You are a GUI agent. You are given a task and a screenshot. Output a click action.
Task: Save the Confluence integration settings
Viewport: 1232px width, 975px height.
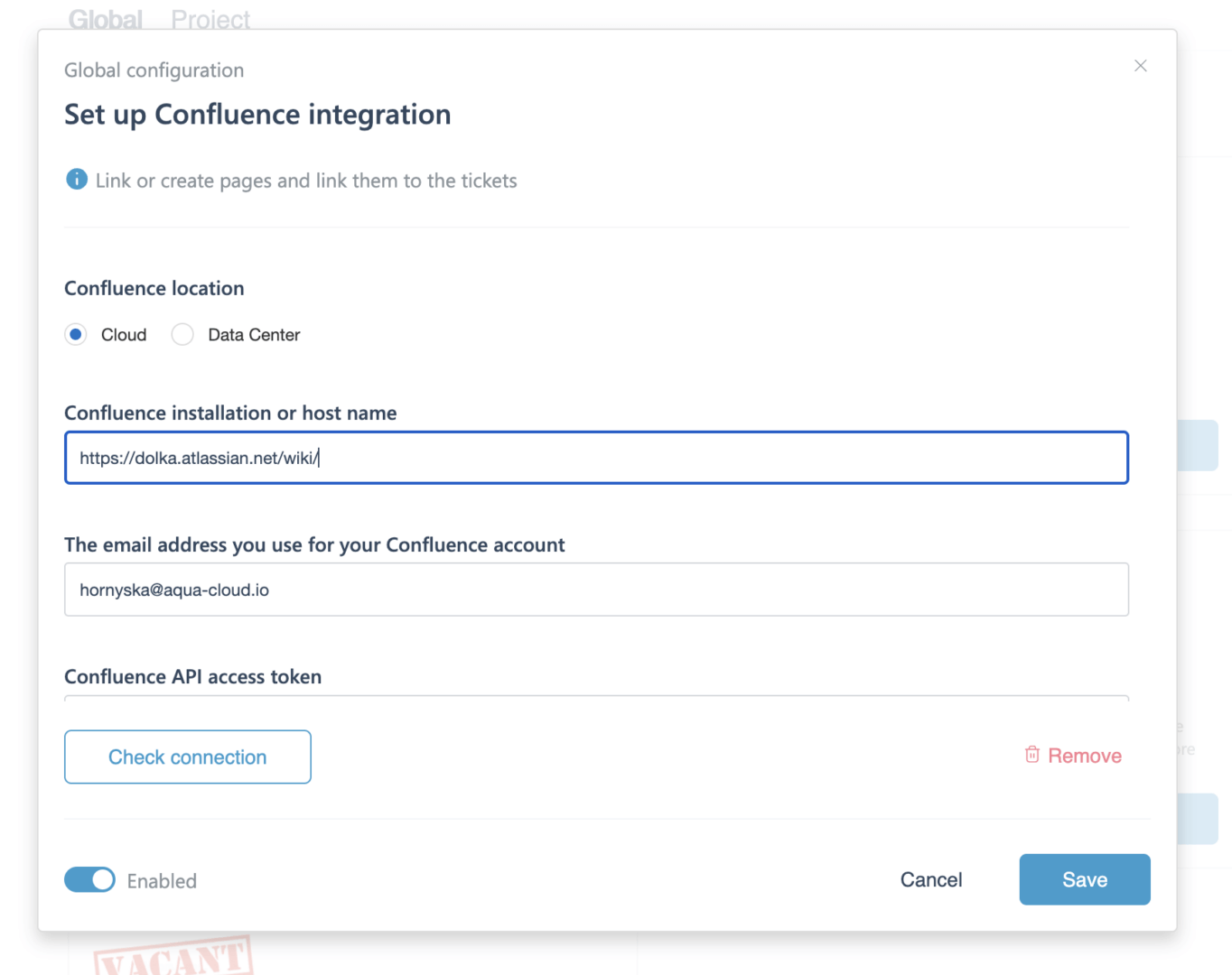(x=1084, y=879)
